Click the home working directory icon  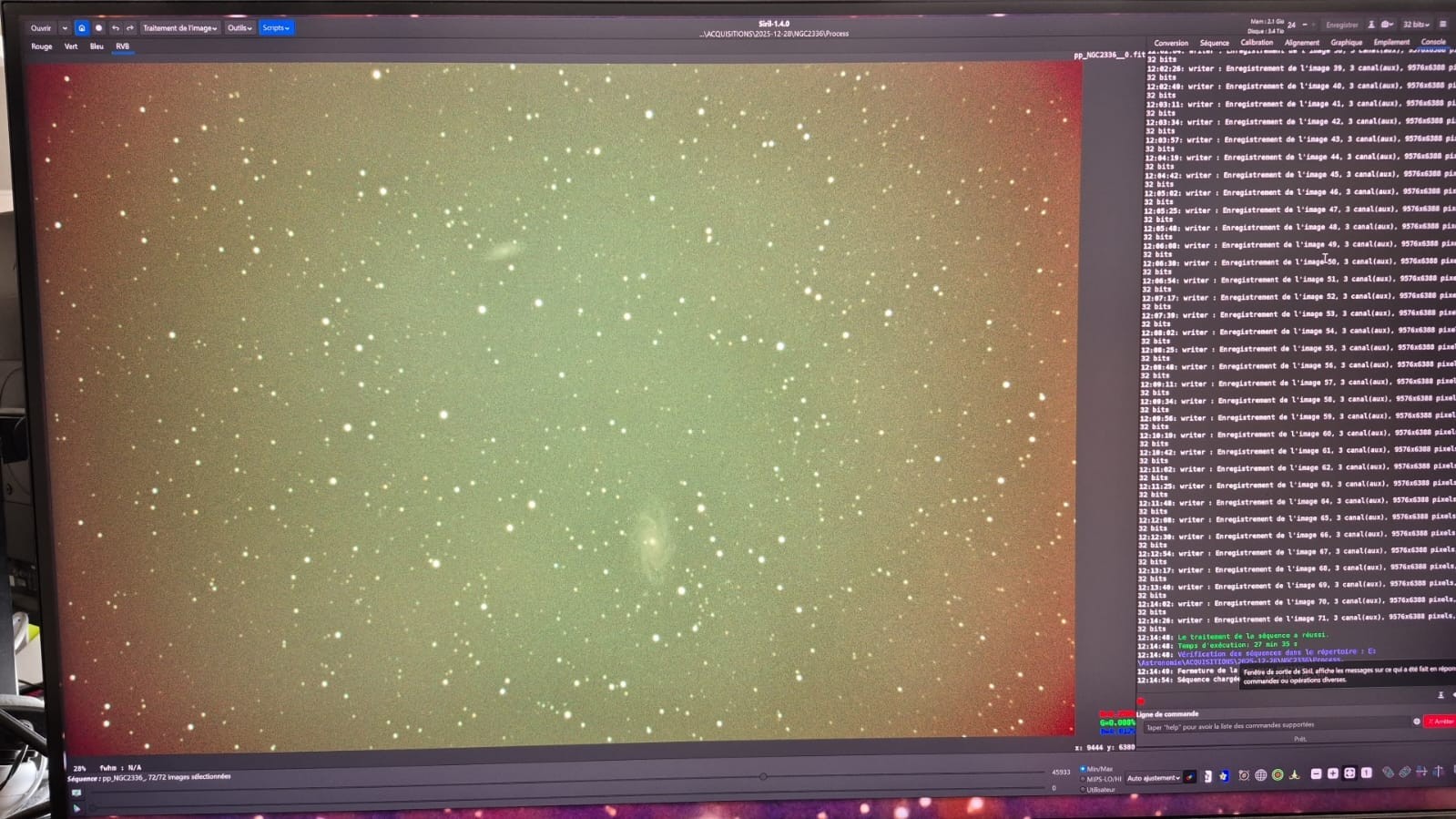(x=82, y=28)
